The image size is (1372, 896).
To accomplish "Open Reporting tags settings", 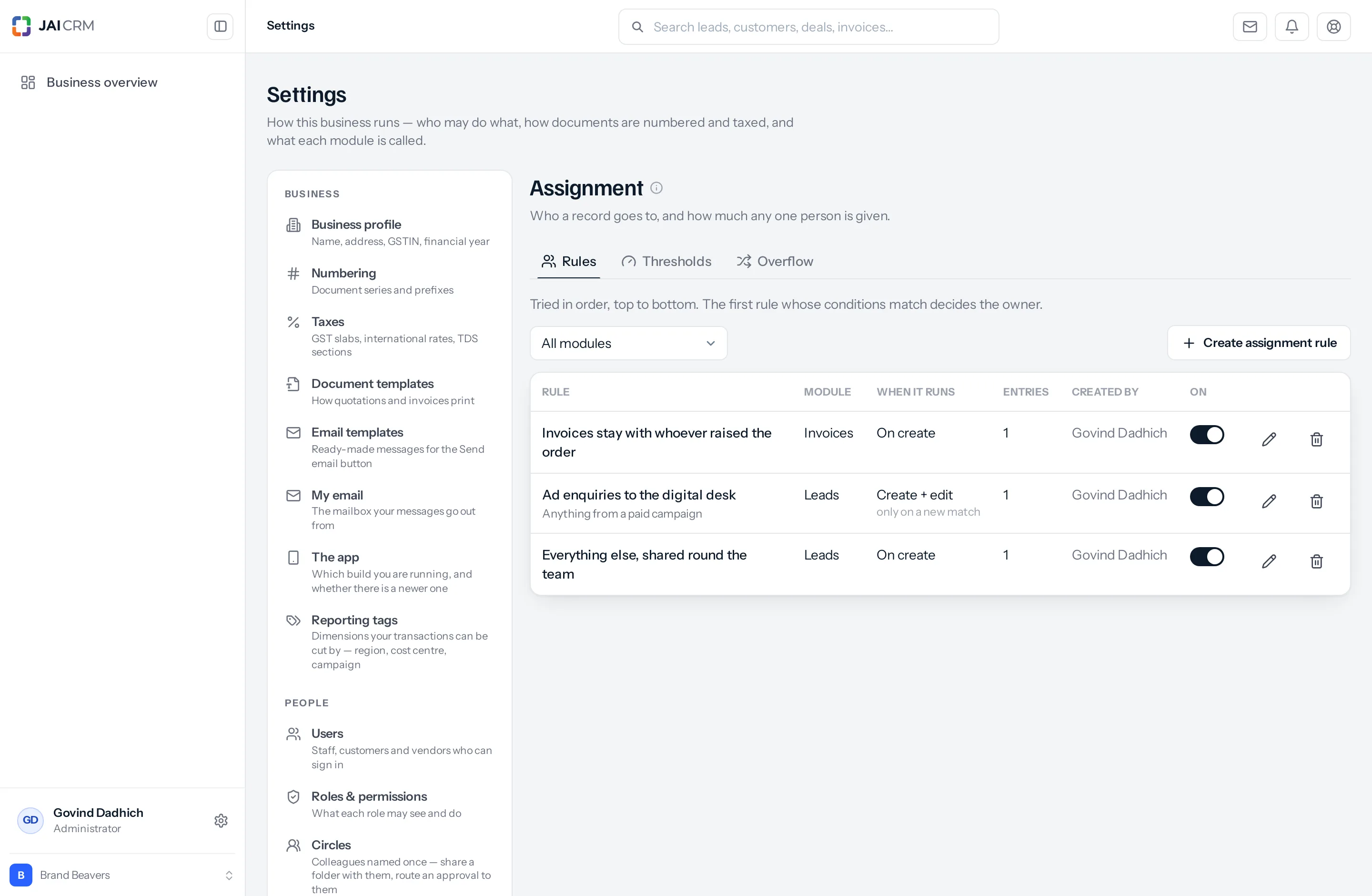I will pos(390,641).
